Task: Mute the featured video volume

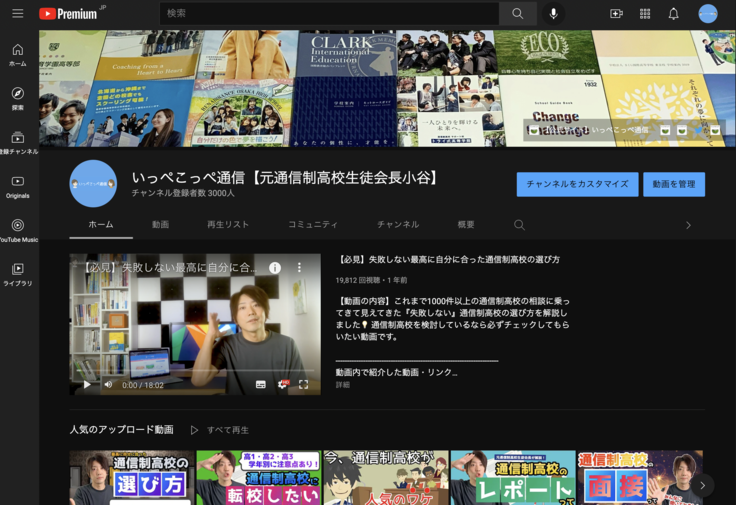Action: click(x=108, y=384)
